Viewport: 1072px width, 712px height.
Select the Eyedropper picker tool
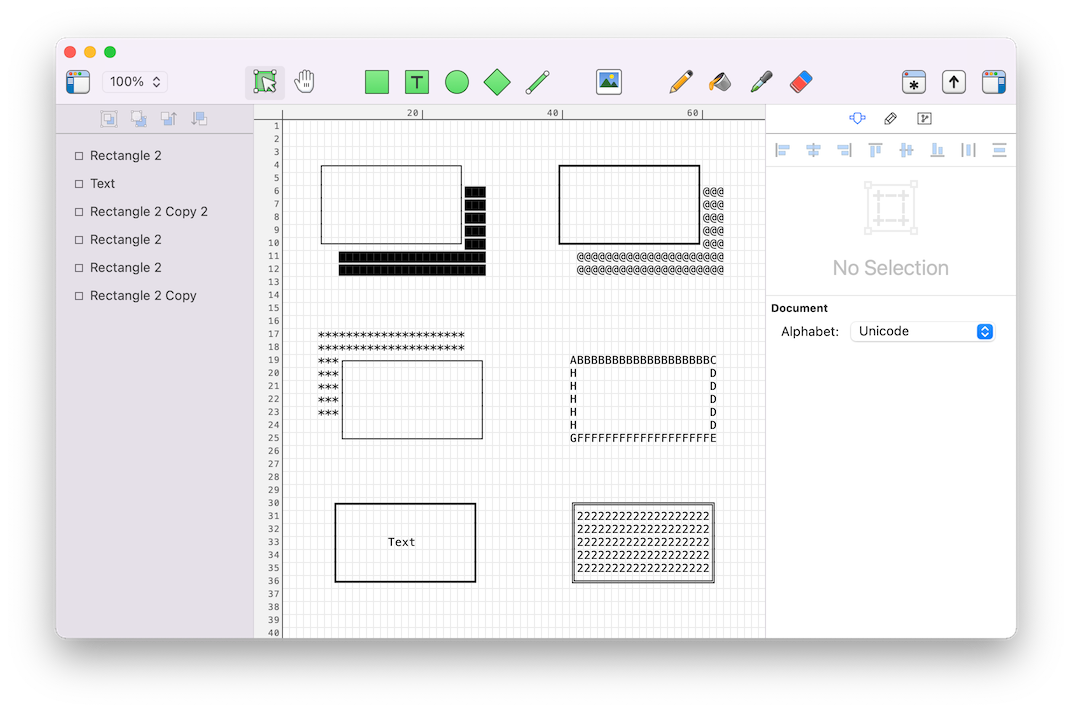761,82
